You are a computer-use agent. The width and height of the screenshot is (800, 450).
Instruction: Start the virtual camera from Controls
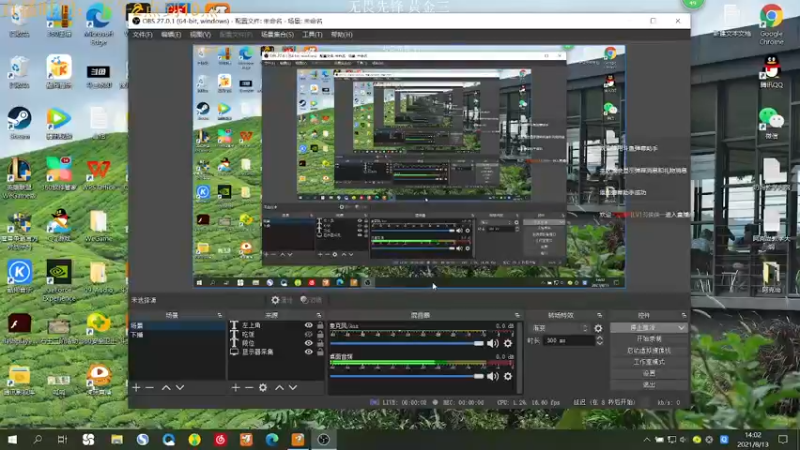[648, 351]
